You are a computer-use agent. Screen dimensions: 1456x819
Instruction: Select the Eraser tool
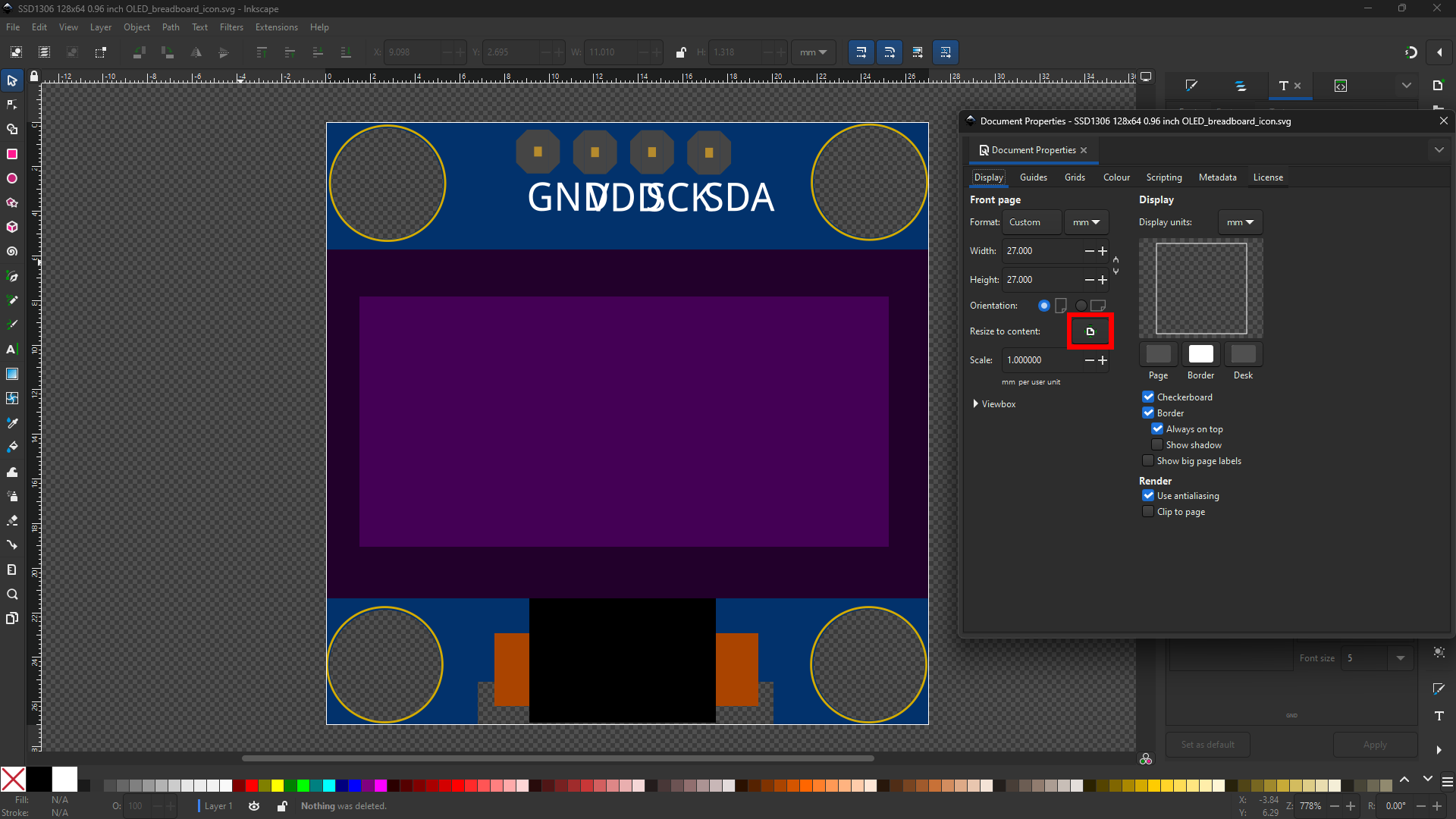[x=12, y=520]
